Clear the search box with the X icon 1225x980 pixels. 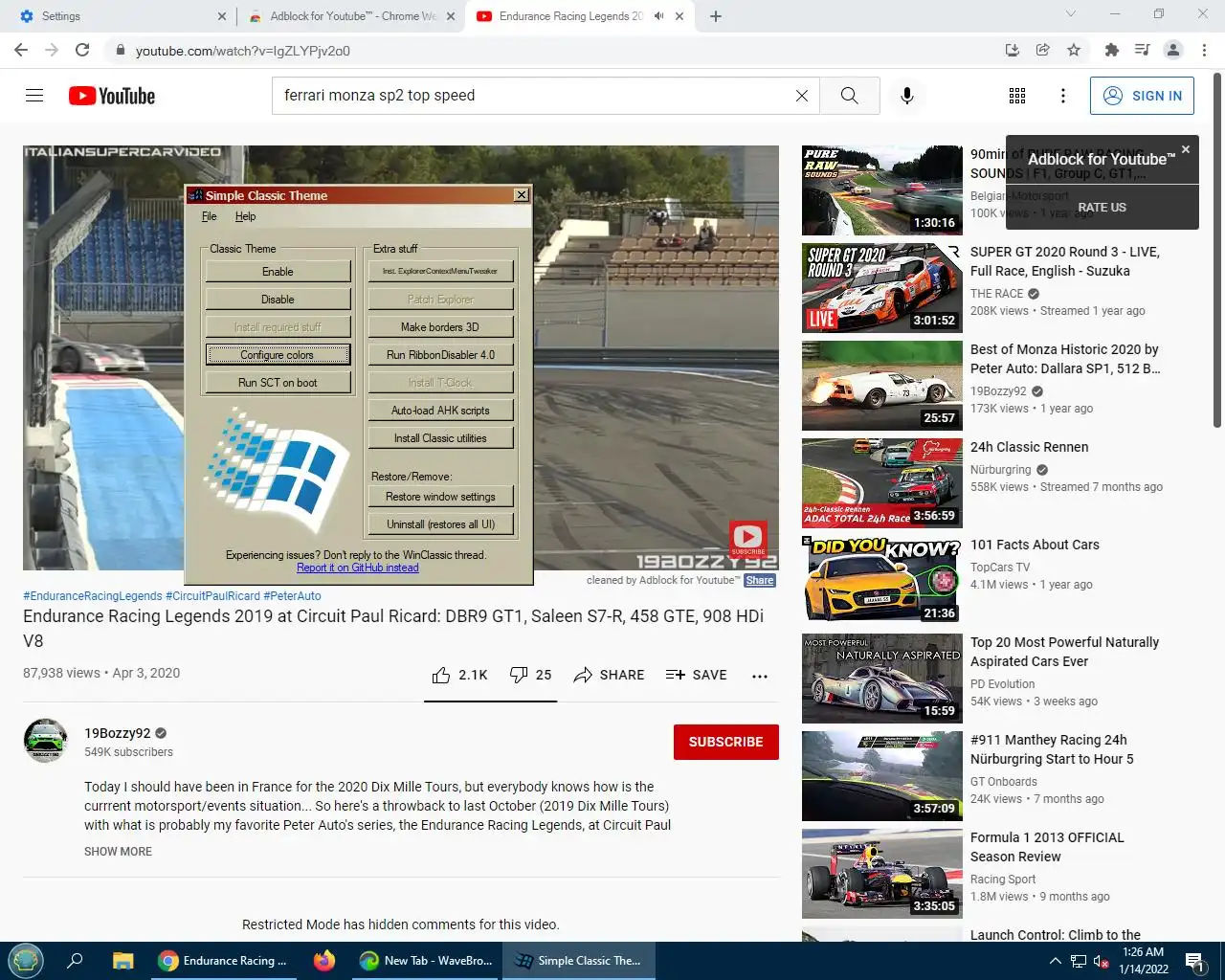click(x=802, y=96)
